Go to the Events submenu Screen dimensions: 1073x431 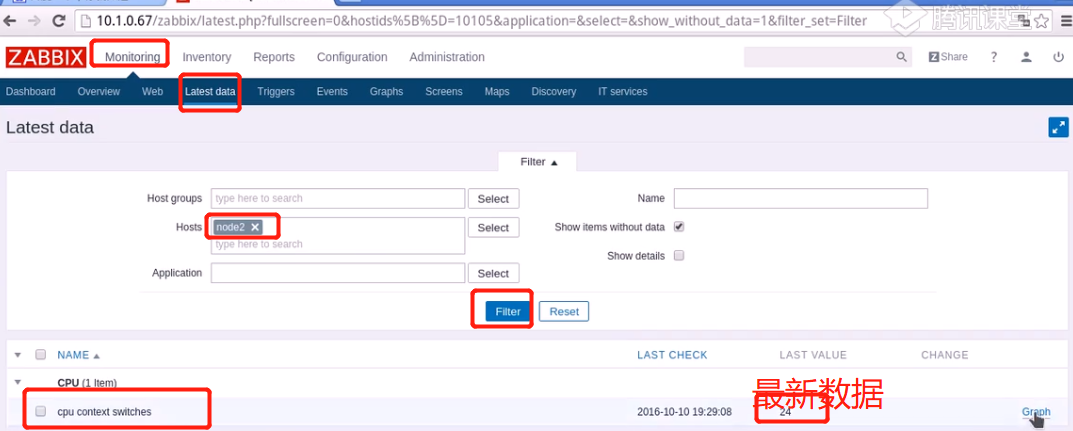(x=332, y=92)
